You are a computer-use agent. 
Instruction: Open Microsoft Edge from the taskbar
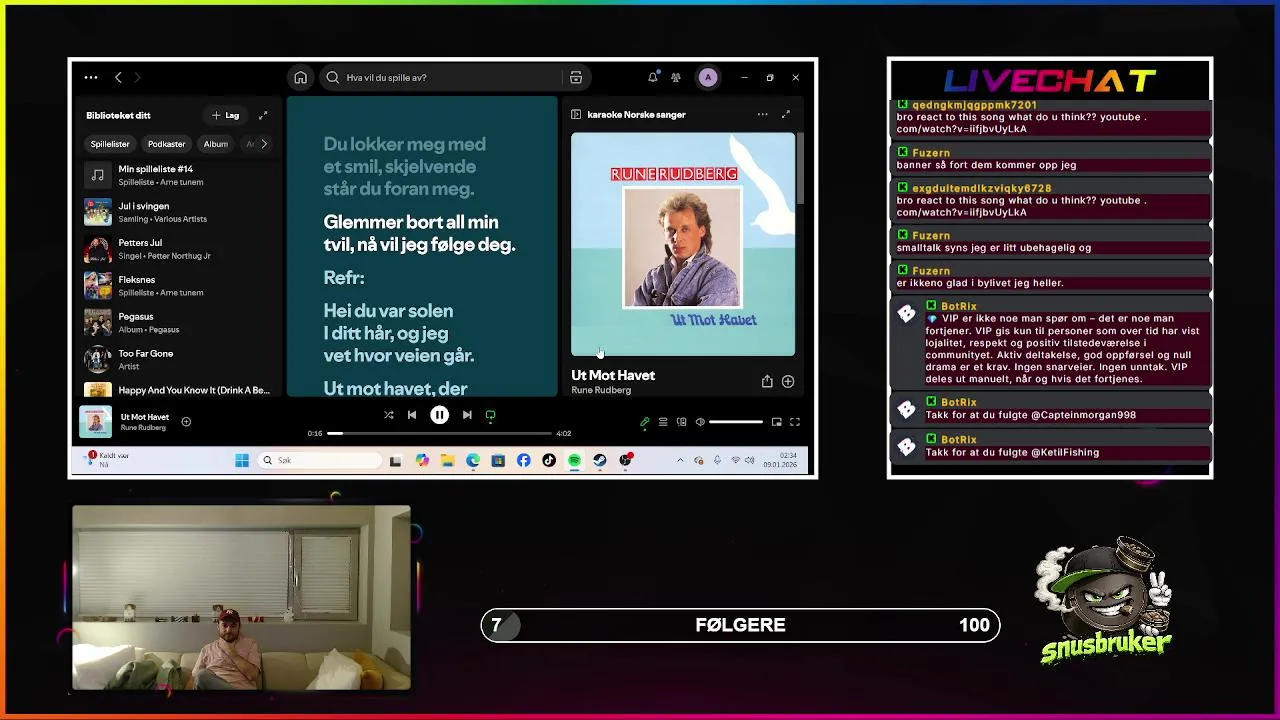472,461
